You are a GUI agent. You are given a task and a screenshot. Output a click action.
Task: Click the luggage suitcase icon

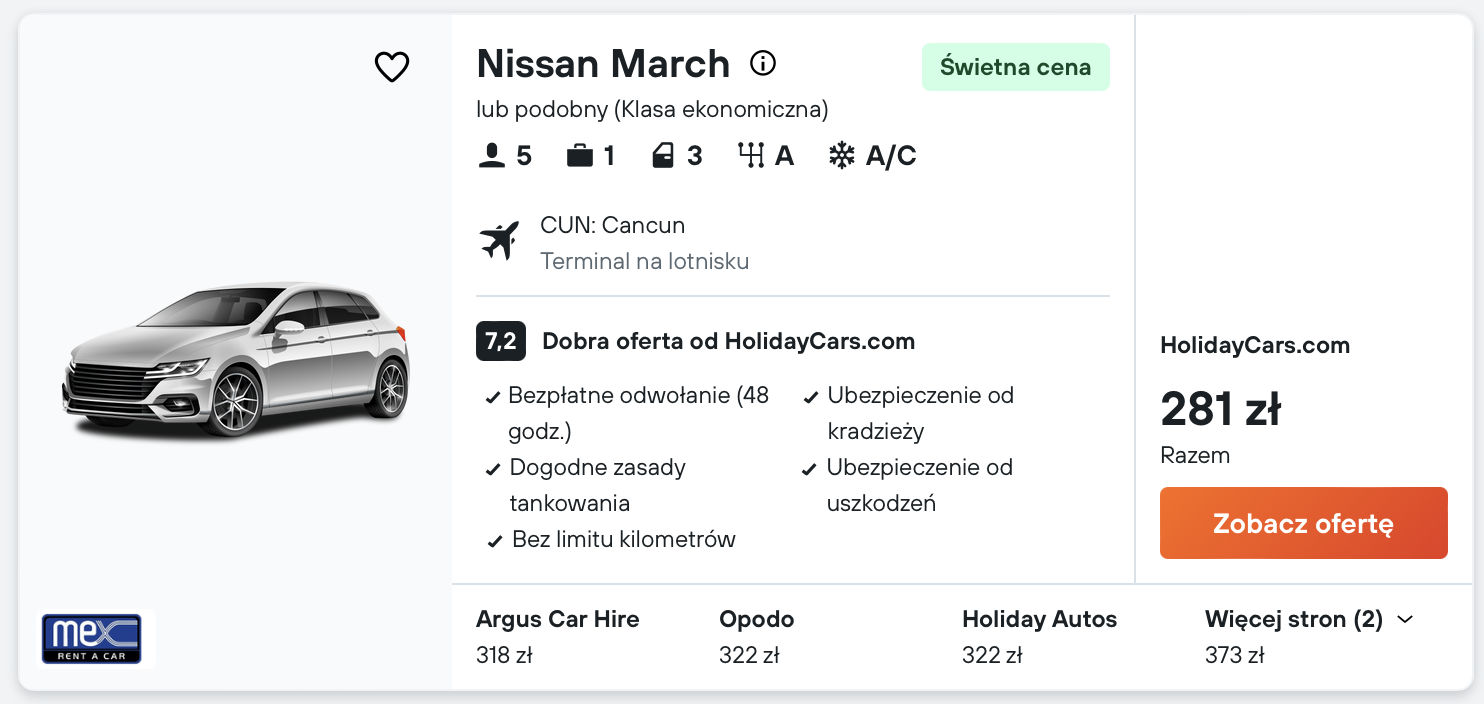(x=579, y=156)
